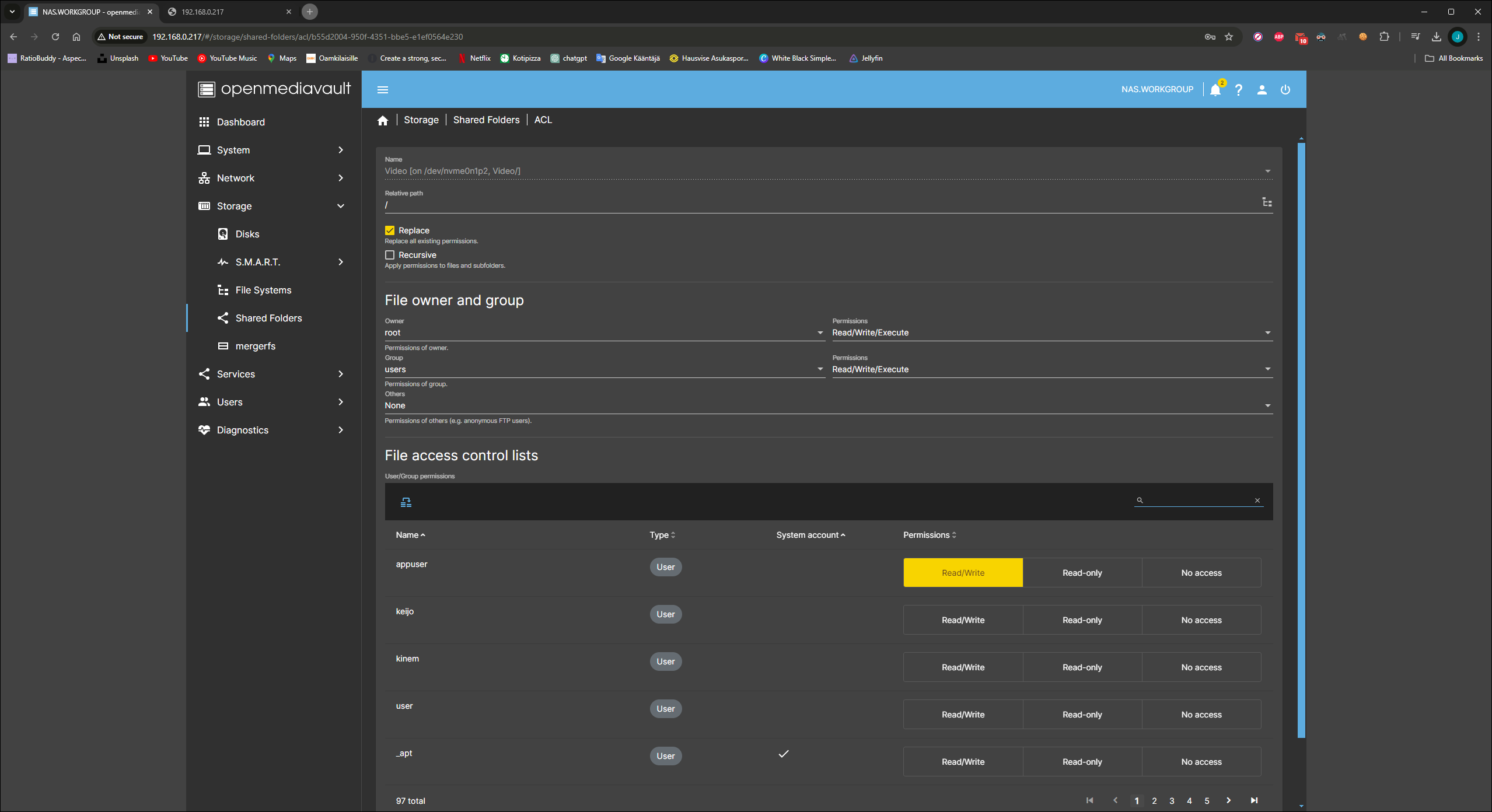Go to page 3 of the table
The image size is (1492, 812).
(x=1172, y=801)
